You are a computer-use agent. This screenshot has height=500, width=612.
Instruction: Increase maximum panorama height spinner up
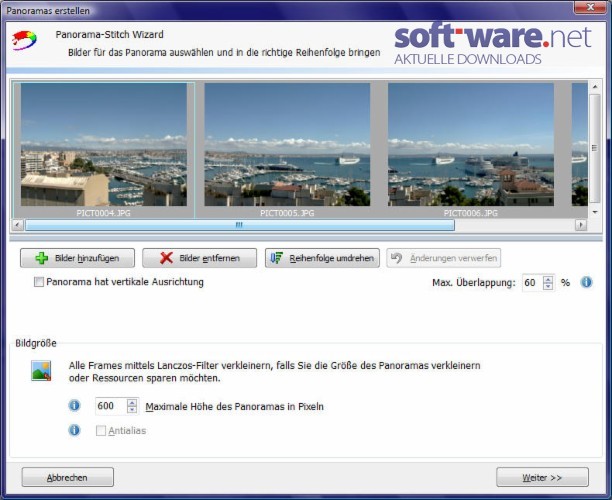(x=132, y=403)
